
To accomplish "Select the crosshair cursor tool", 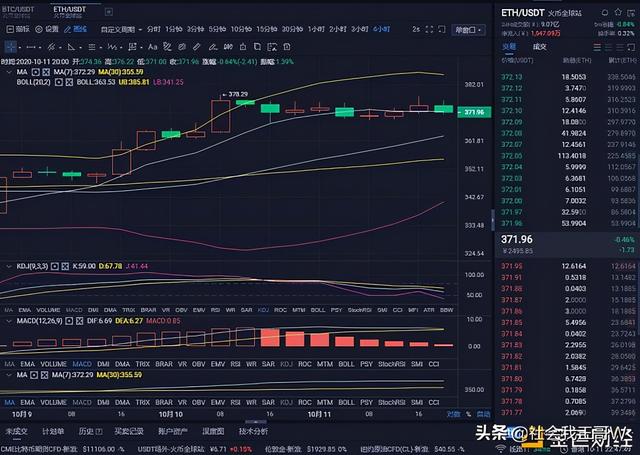I will [10, 47].
